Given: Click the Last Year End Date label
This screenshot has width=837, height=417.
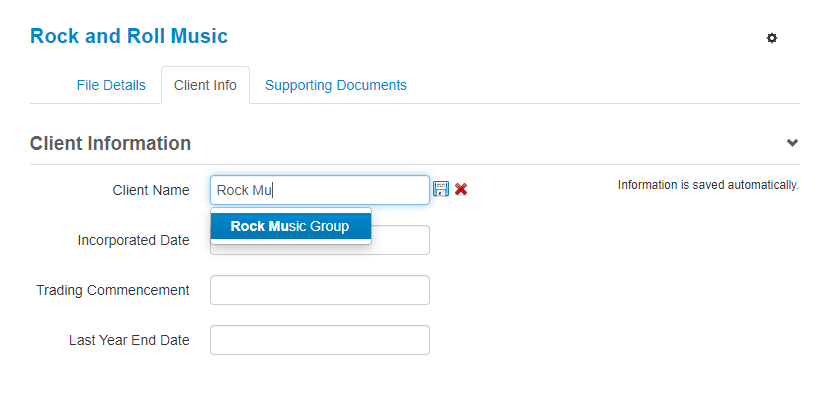Looking at the screenshot, I should 129,340.
